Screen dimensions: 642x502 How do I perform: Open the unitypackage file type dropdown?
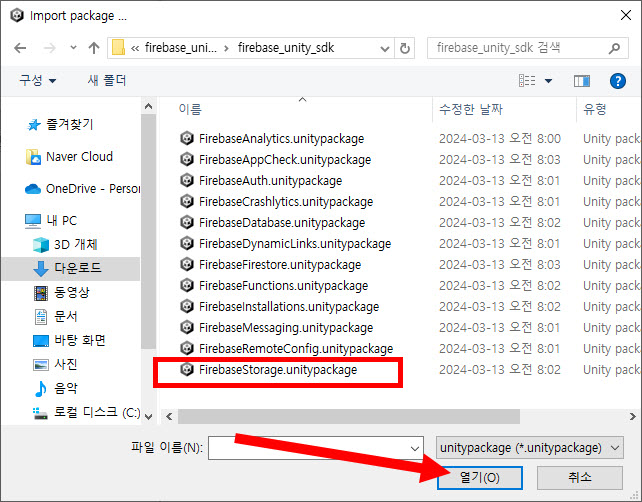[x=530, y=448]
